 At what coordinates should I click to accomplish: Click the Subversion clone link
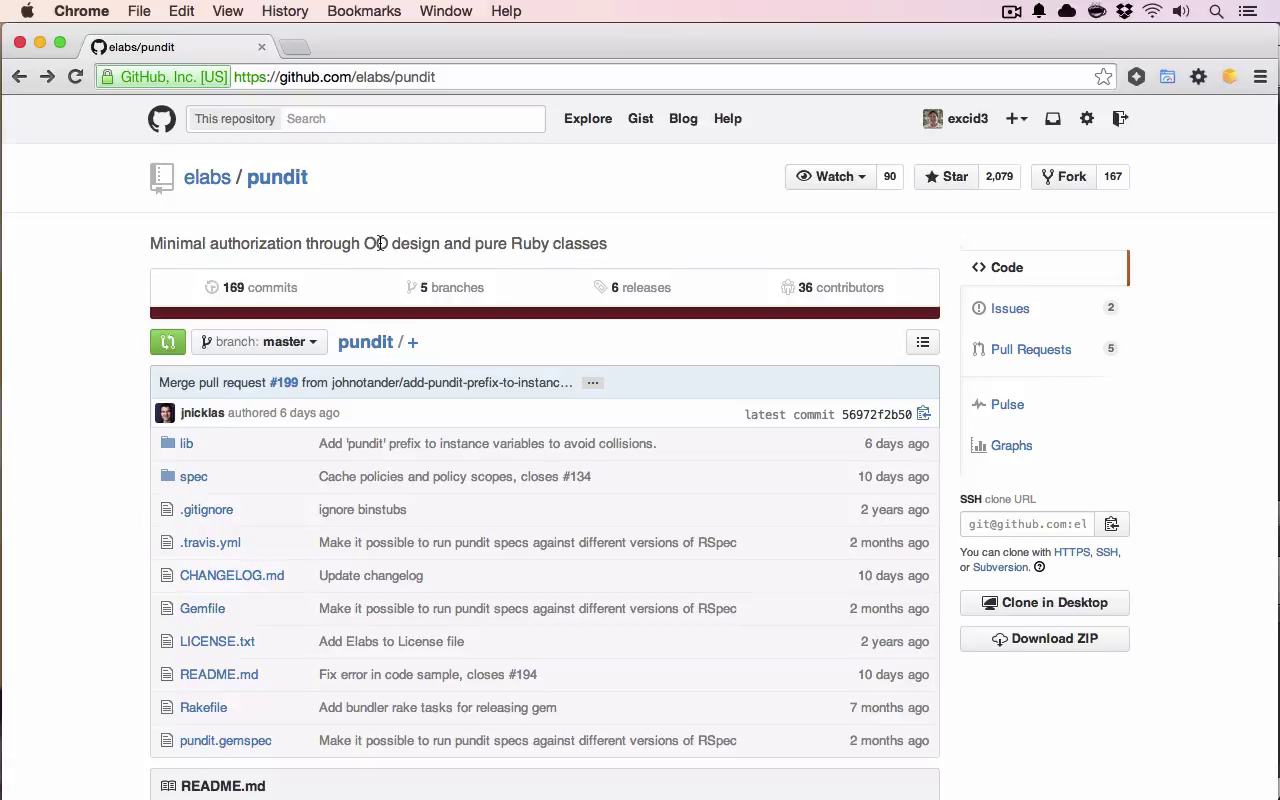pyautogui.click(x=1000, y=567)
